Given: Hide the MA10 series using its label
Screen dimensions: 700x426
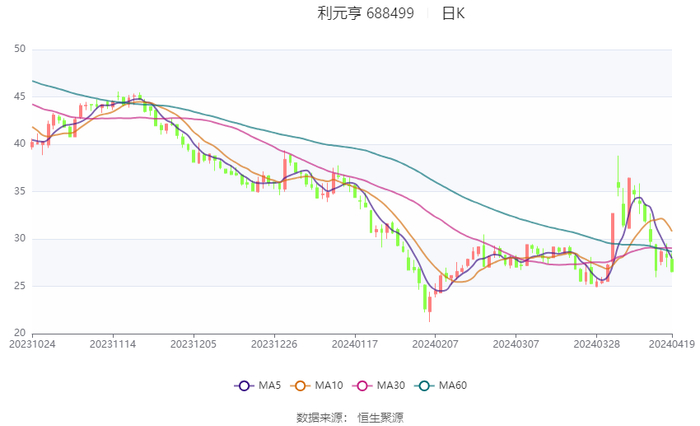Looking at the screenshot, I should coord(329,386).
